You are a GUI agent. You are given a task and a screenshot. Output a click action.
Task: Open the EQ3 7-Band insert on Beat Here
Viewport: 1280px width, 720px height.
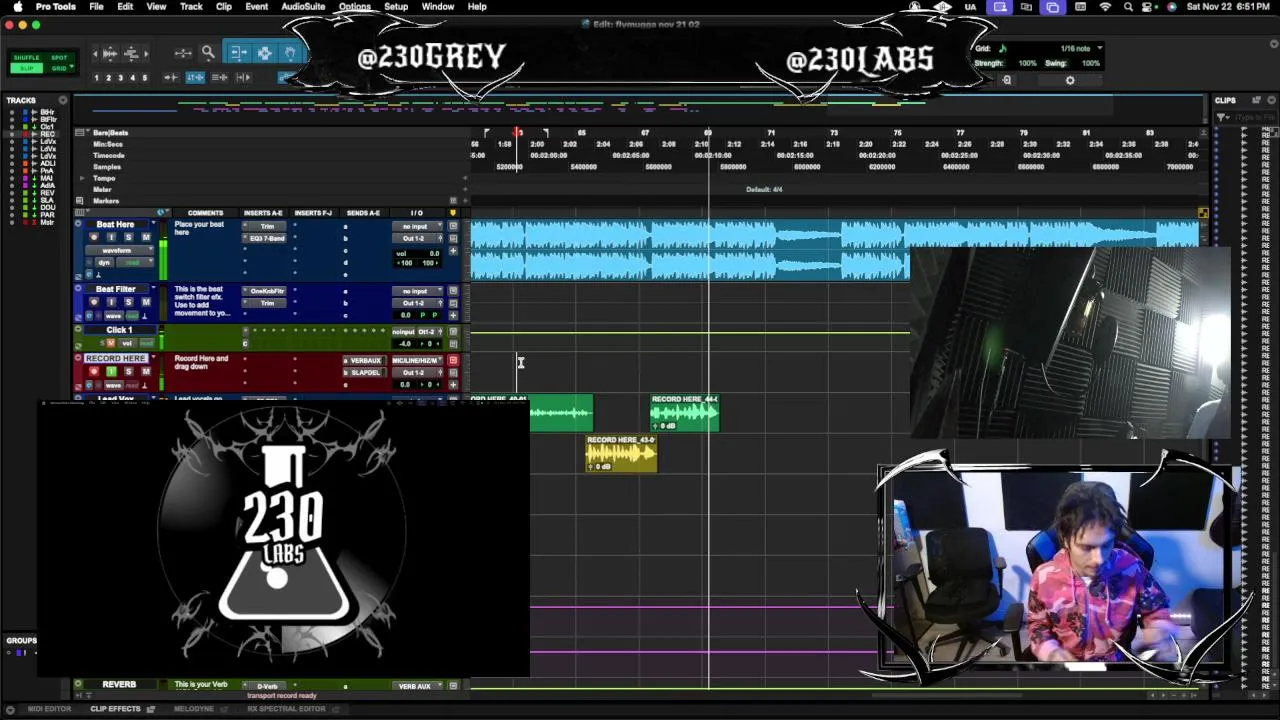(x=267, y=238)
